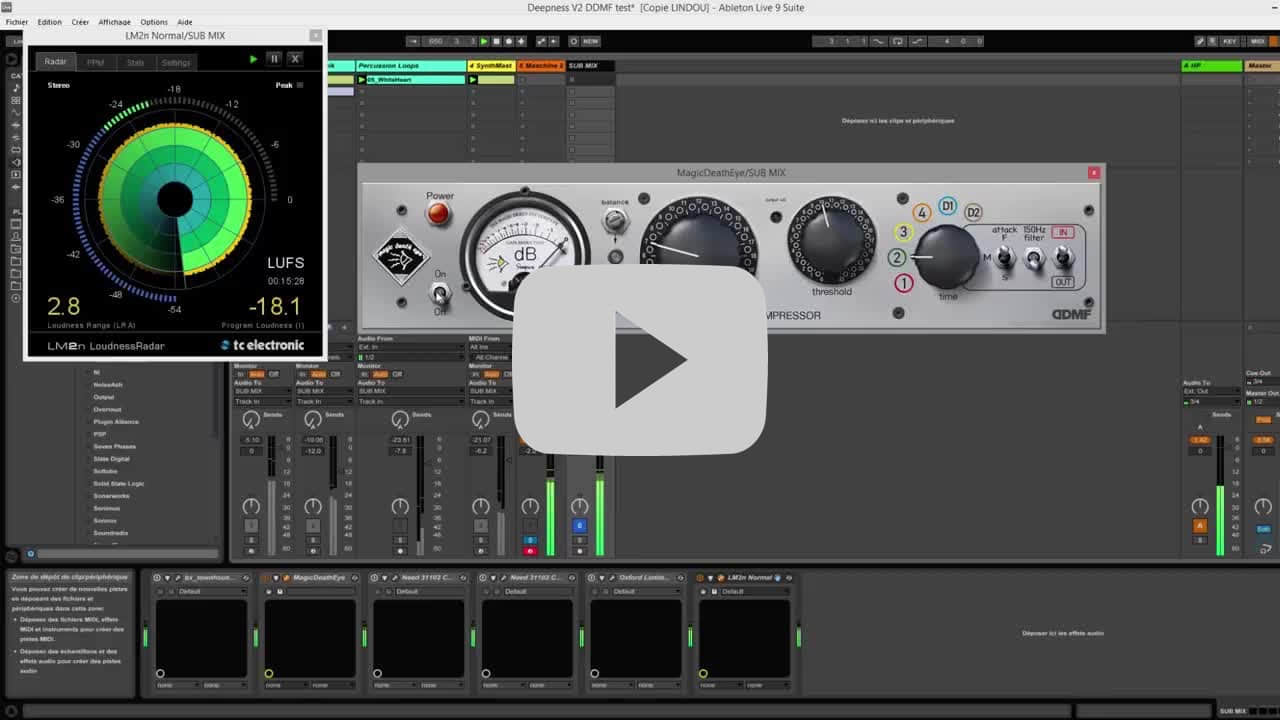Select the SUB MIX track header
Viewport: 1280px width, 720px height.
pyautogui.click(x=590, y=66)
